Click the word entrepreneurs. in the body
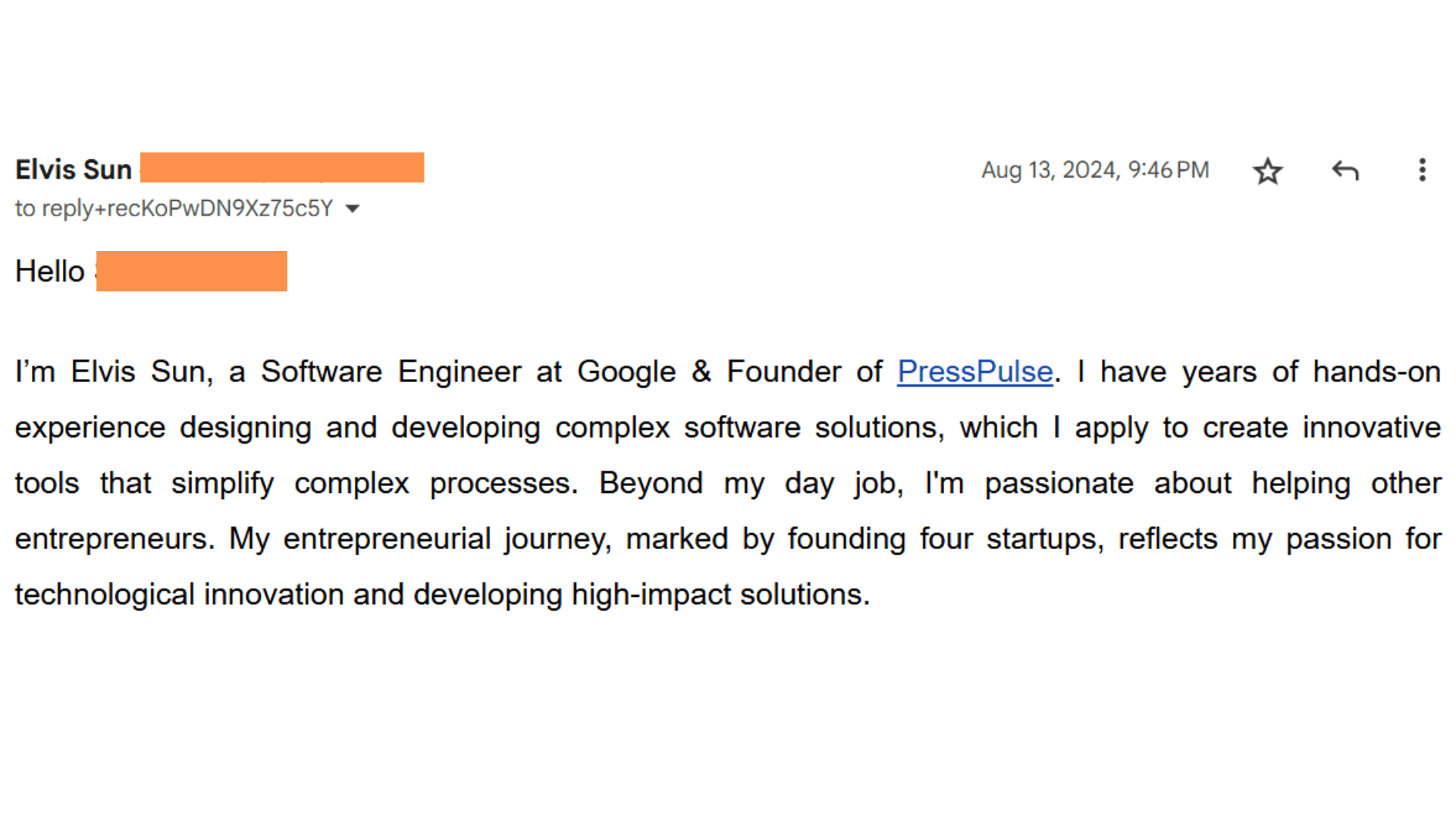 tap(115, 538)
